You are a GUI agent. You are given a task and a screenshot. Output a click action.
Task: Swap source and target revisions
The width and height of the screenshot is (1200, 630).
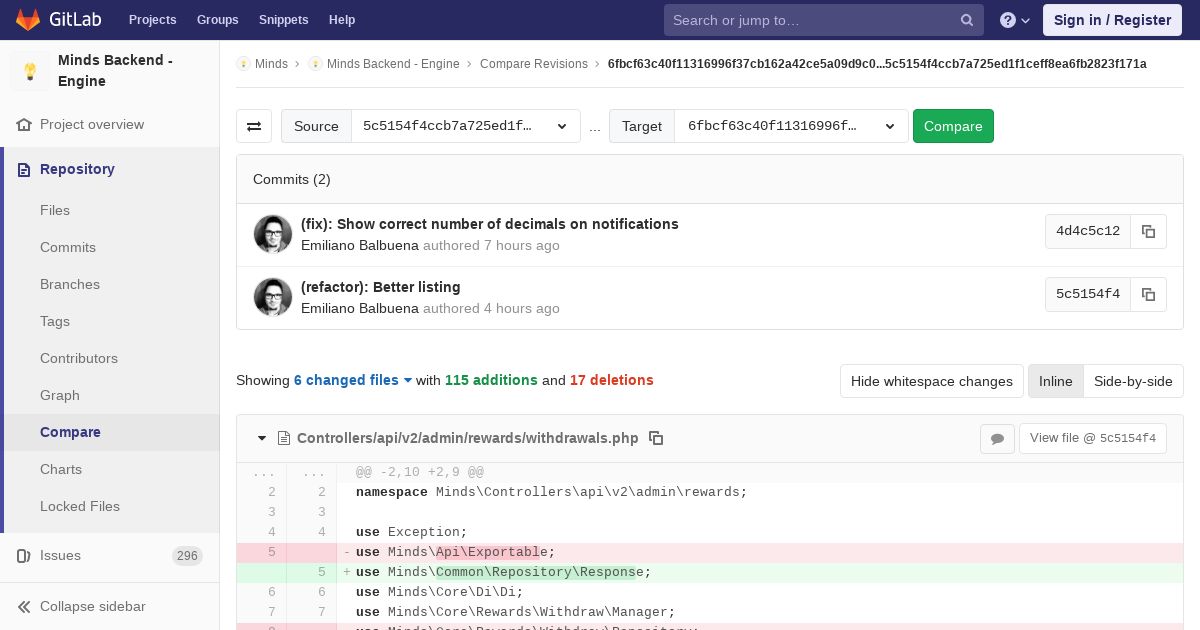254,126
